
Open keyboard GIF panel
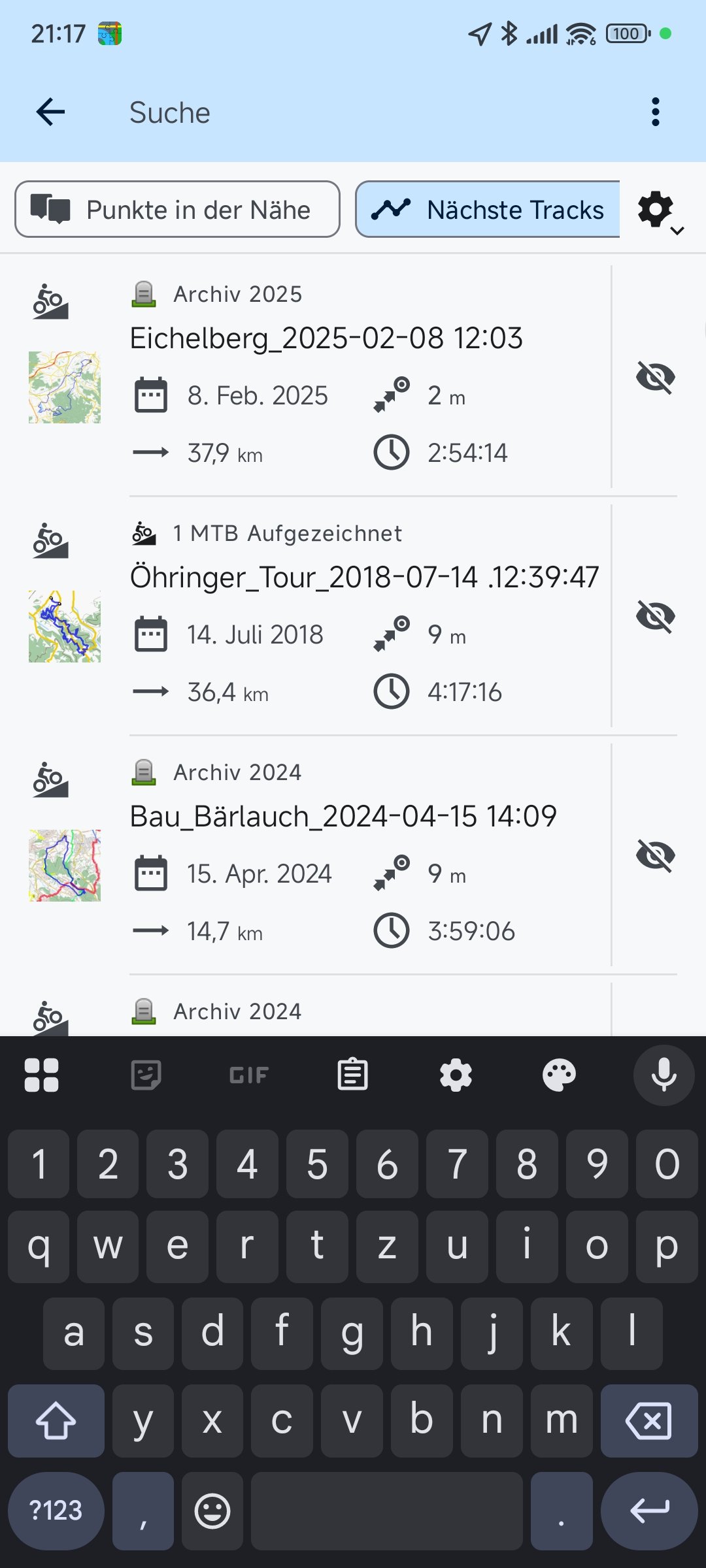(249, 1075)
